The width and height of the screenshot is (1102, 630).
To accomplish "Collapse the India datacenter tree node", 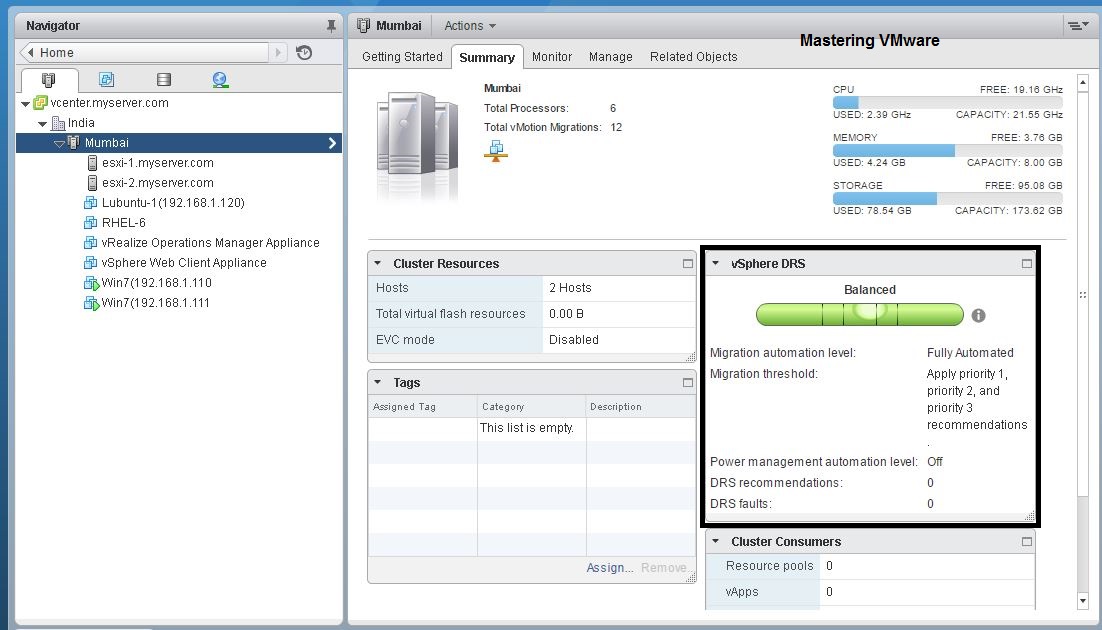I will tap(43, 124).
